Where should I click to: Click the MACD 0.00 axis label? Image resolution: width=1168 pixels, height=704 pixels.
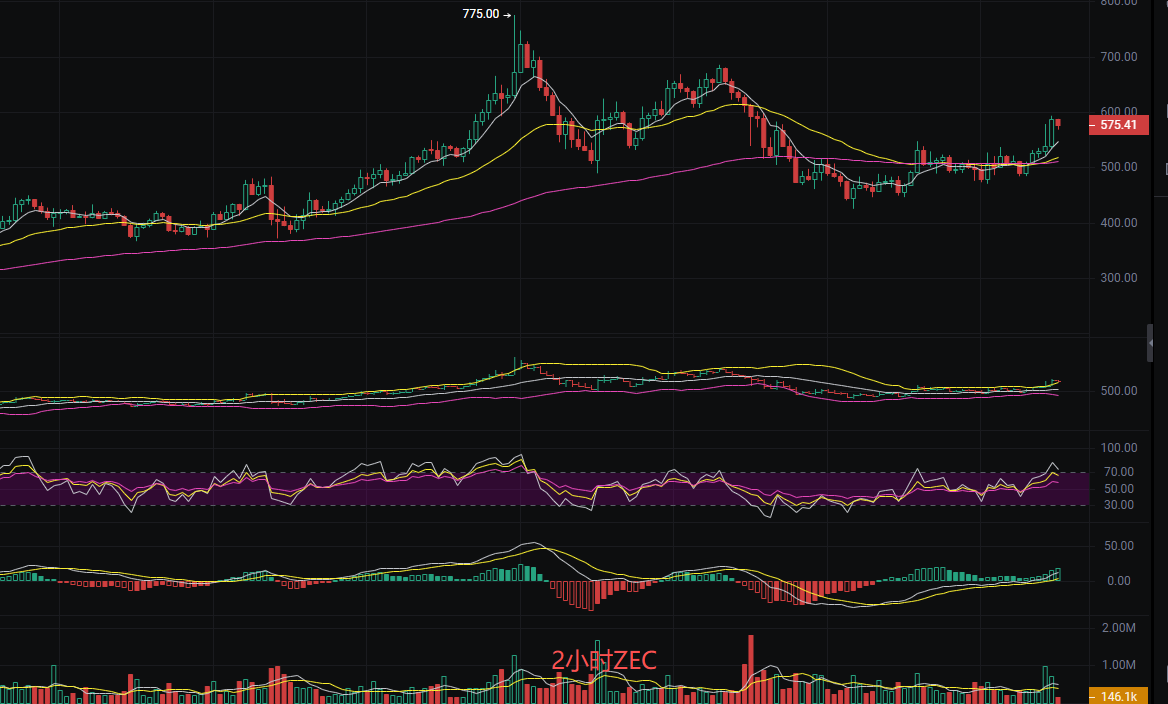pyautogui.click(x=1119, y=581)
